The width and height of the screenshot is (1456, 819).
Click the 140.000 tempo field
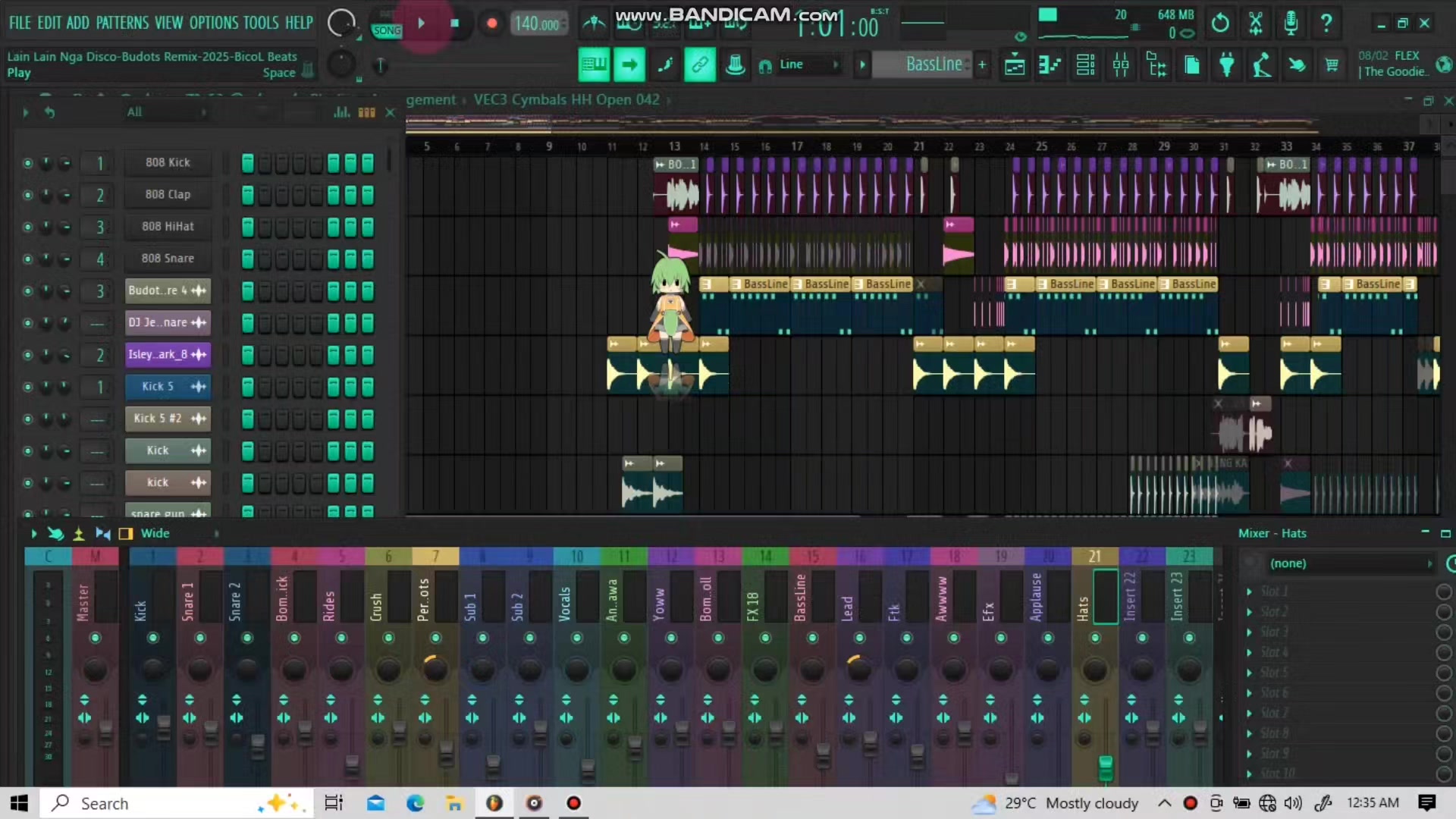[538, 24]
